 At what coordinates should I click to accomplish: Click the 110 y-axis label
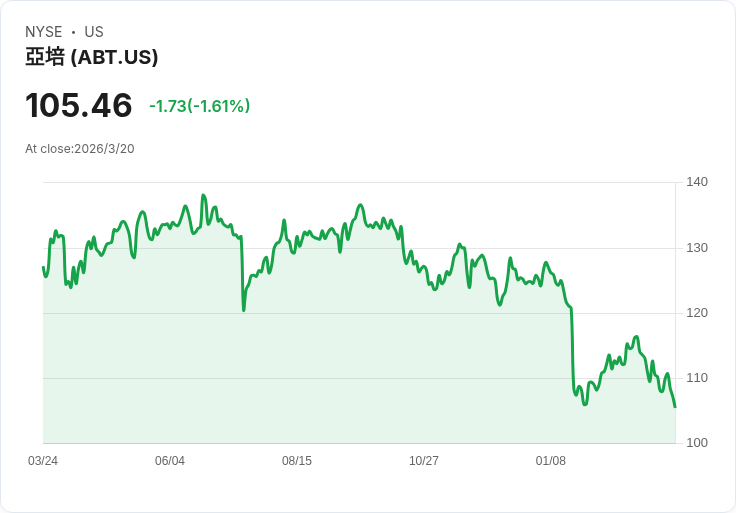tap(697, 378)
